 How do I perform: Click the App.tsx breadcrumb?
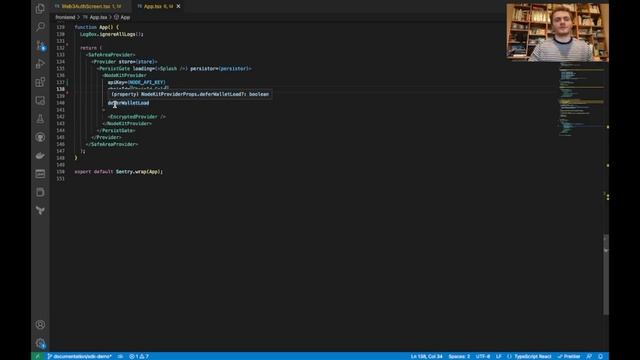tap(98, 17)
